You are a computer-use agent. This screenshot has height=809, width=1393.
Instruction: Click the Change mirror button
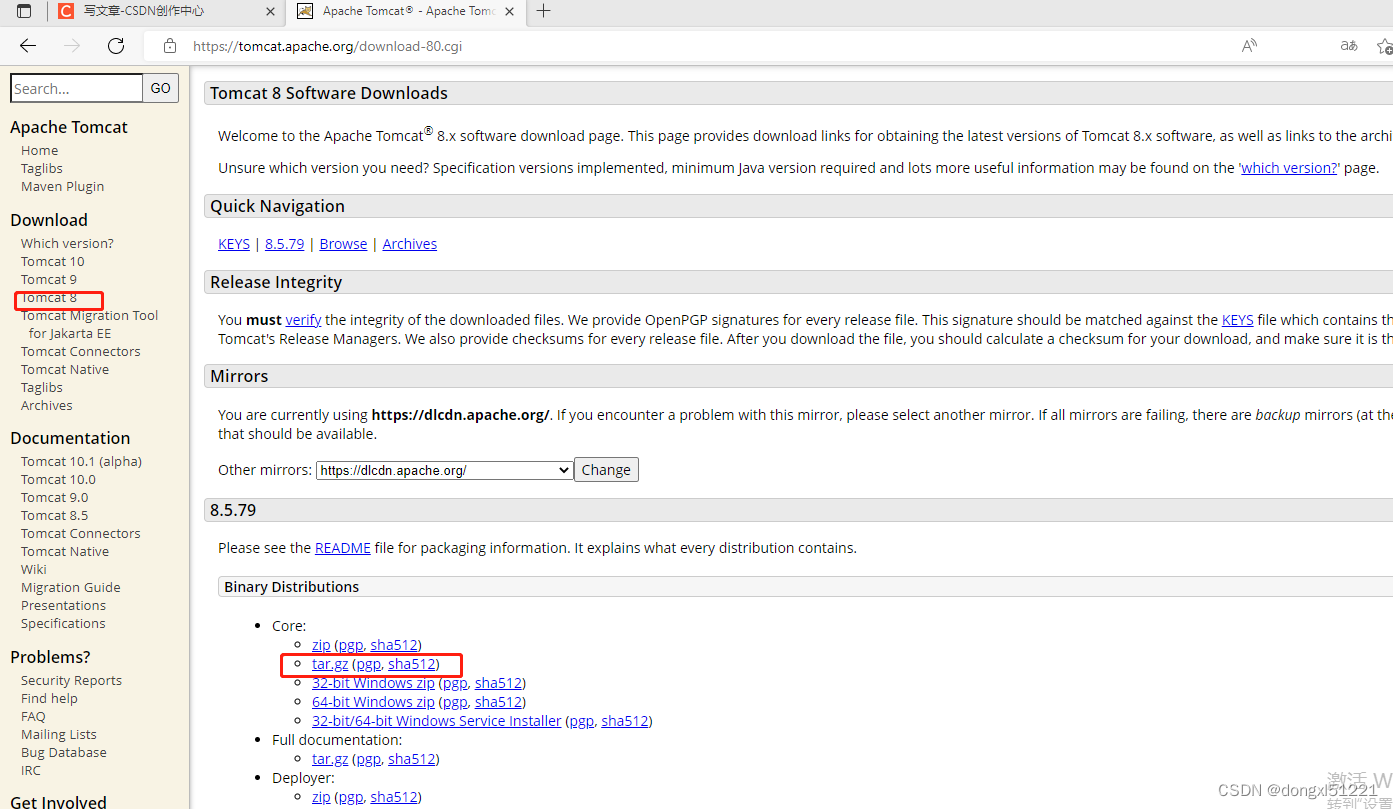[606, 470]
